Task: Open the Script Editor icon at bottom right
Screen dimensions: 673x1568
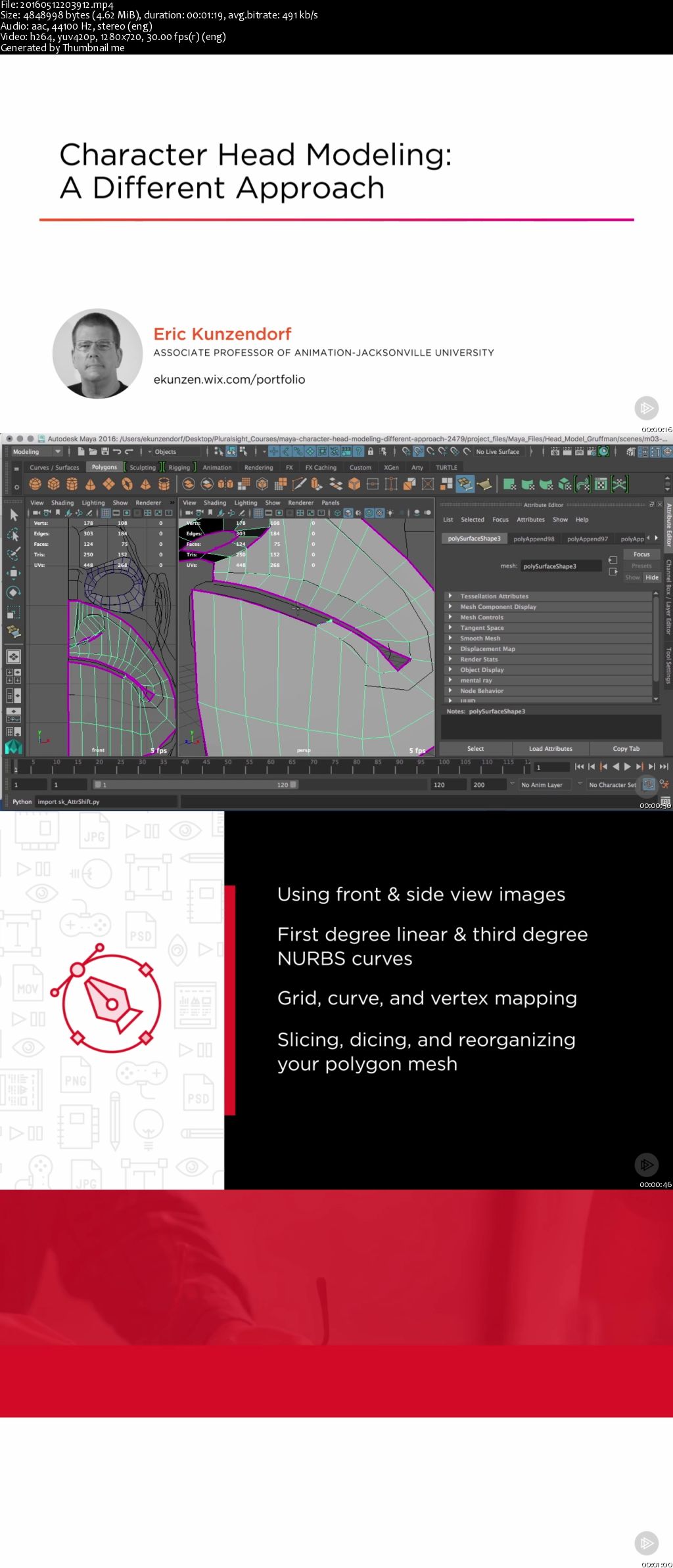Action: [666, 802]
